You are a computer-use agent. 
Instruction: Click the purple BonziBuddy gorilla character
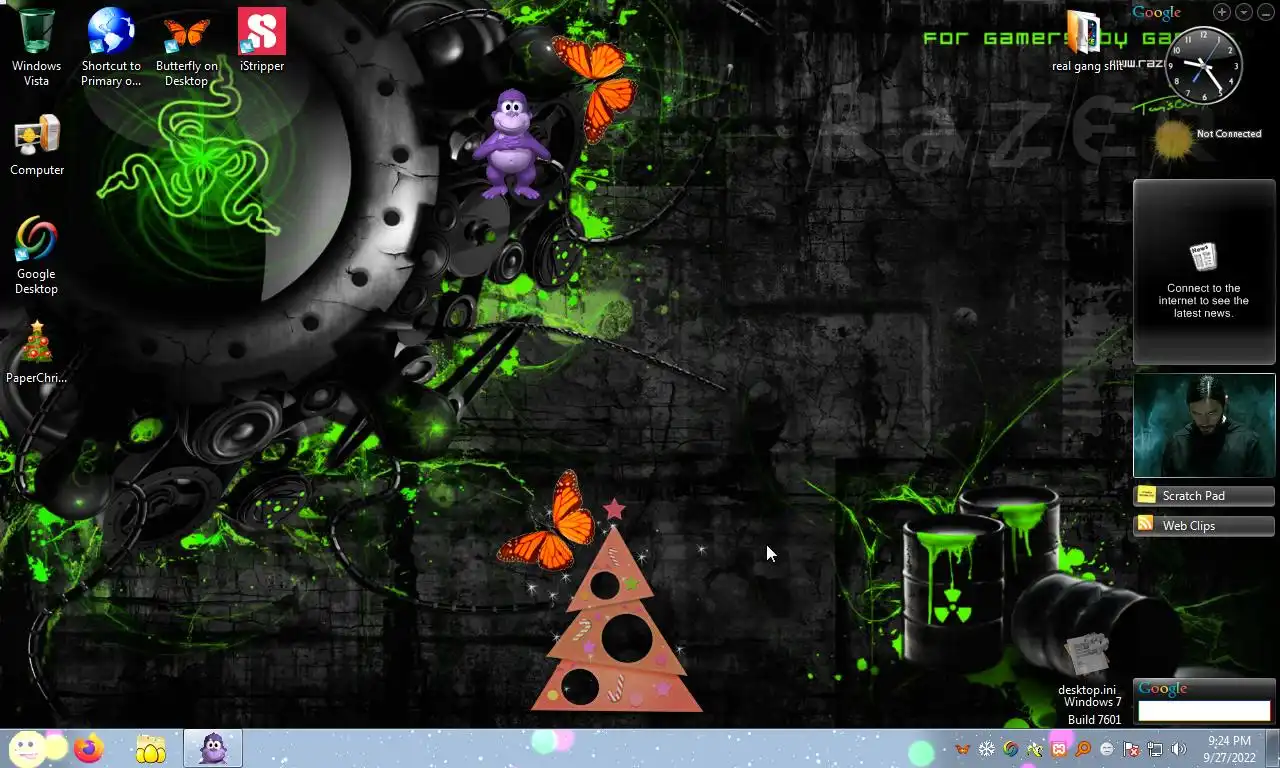(x=510, y=145)
